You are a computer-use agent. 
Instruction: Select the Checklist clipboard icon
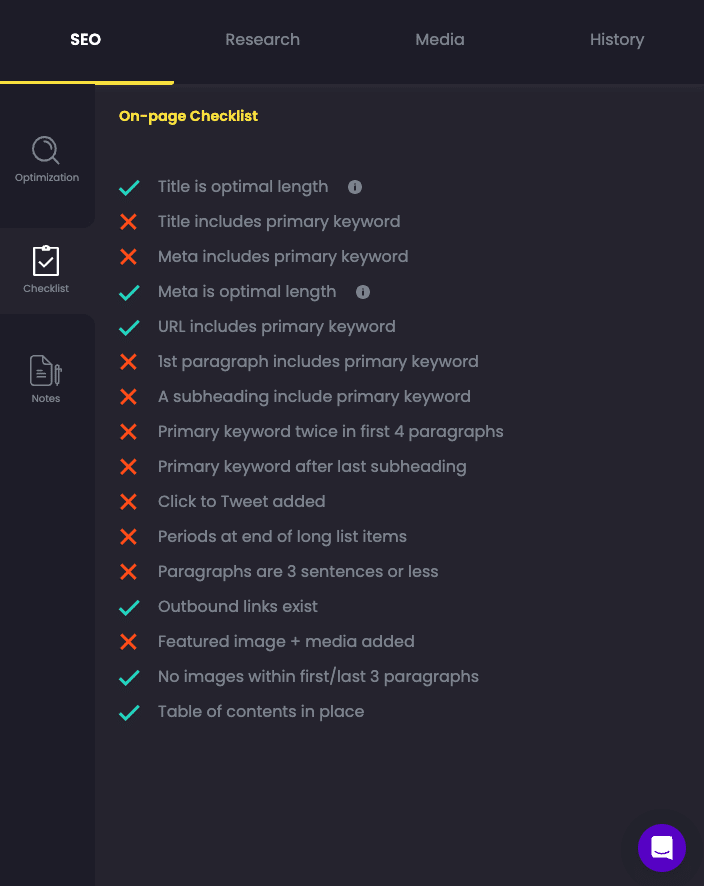pos(46,260)
